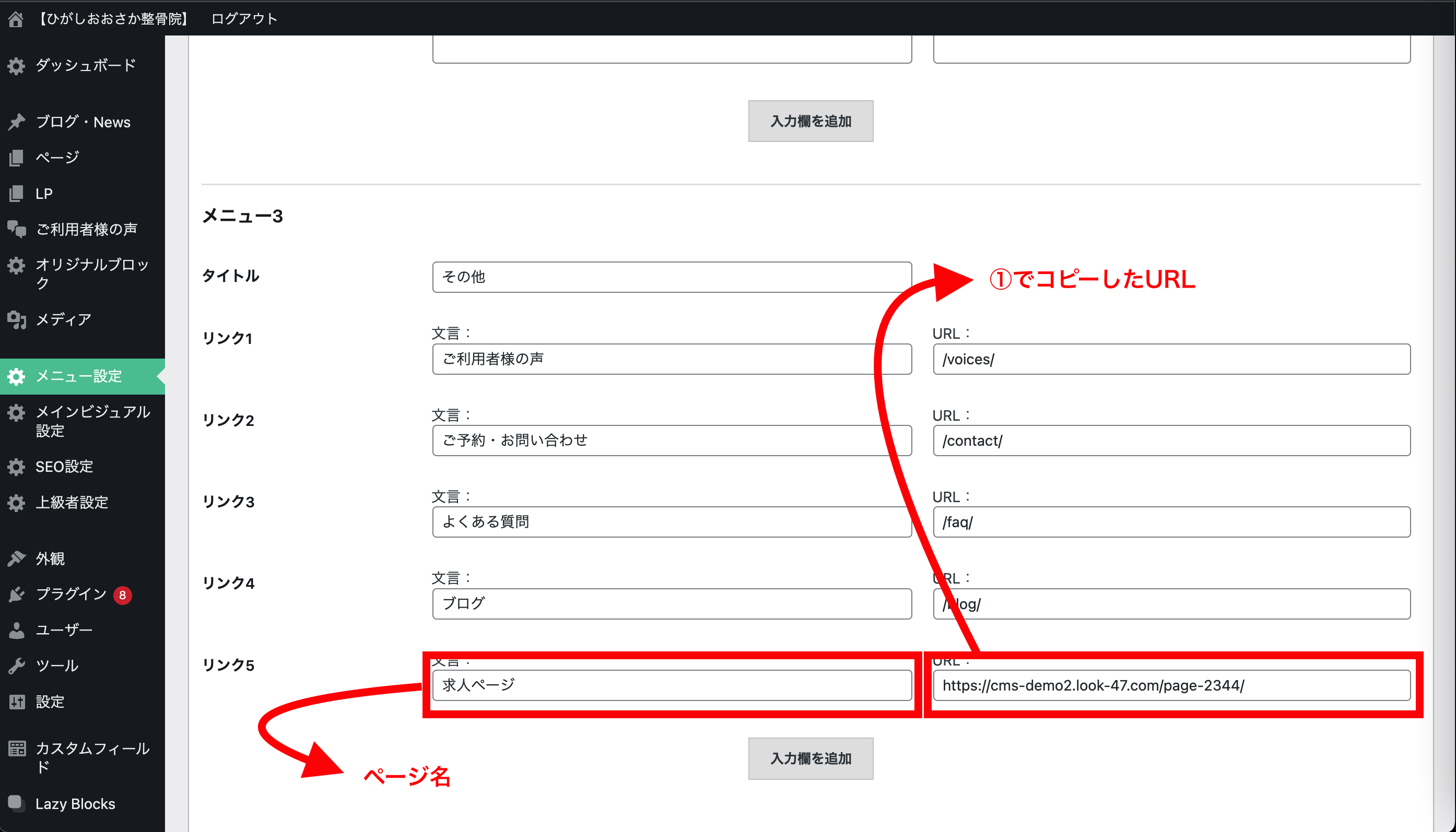Click the Dashboard gear icon
The height and width of the screenshot is (832, 1456).
(x=16, y=66)
